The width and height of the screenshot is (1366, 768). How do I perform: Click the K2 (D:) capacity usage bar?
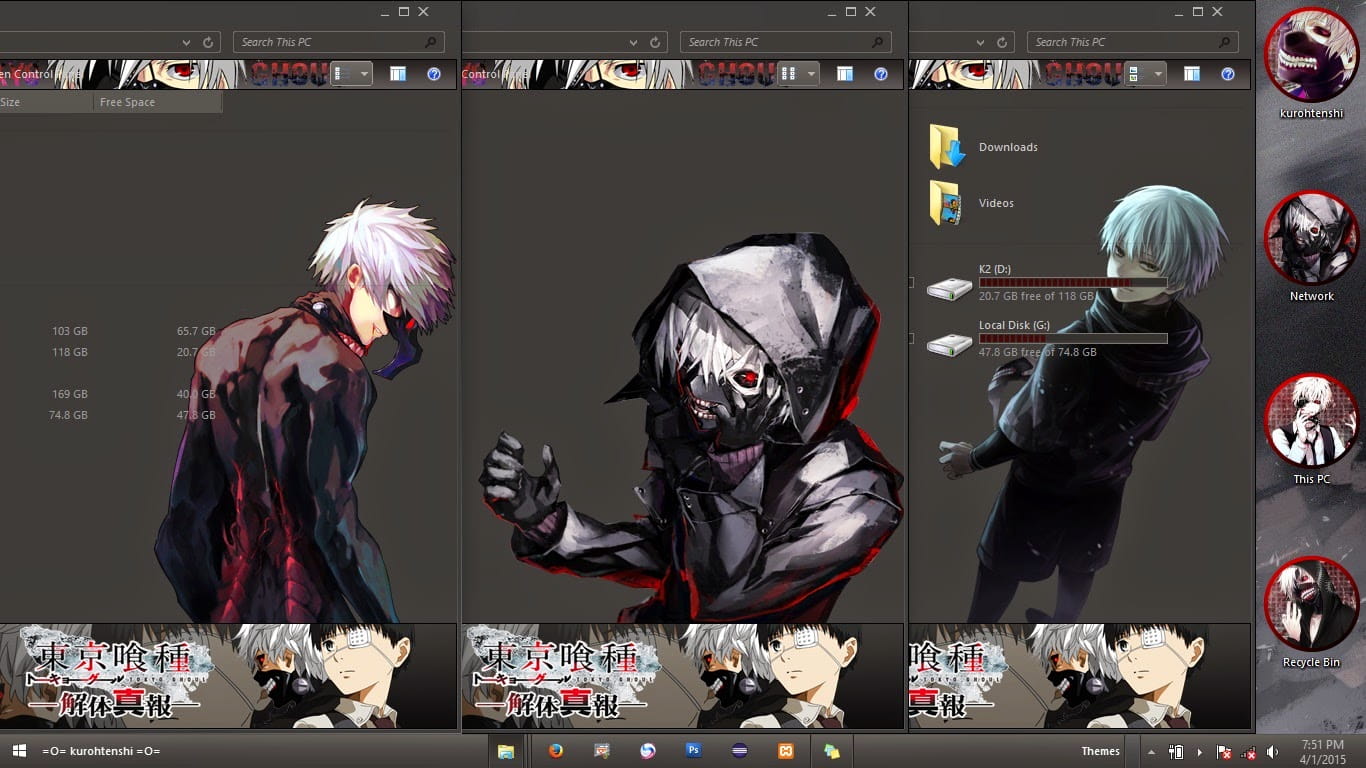(x=1072, y=283)
